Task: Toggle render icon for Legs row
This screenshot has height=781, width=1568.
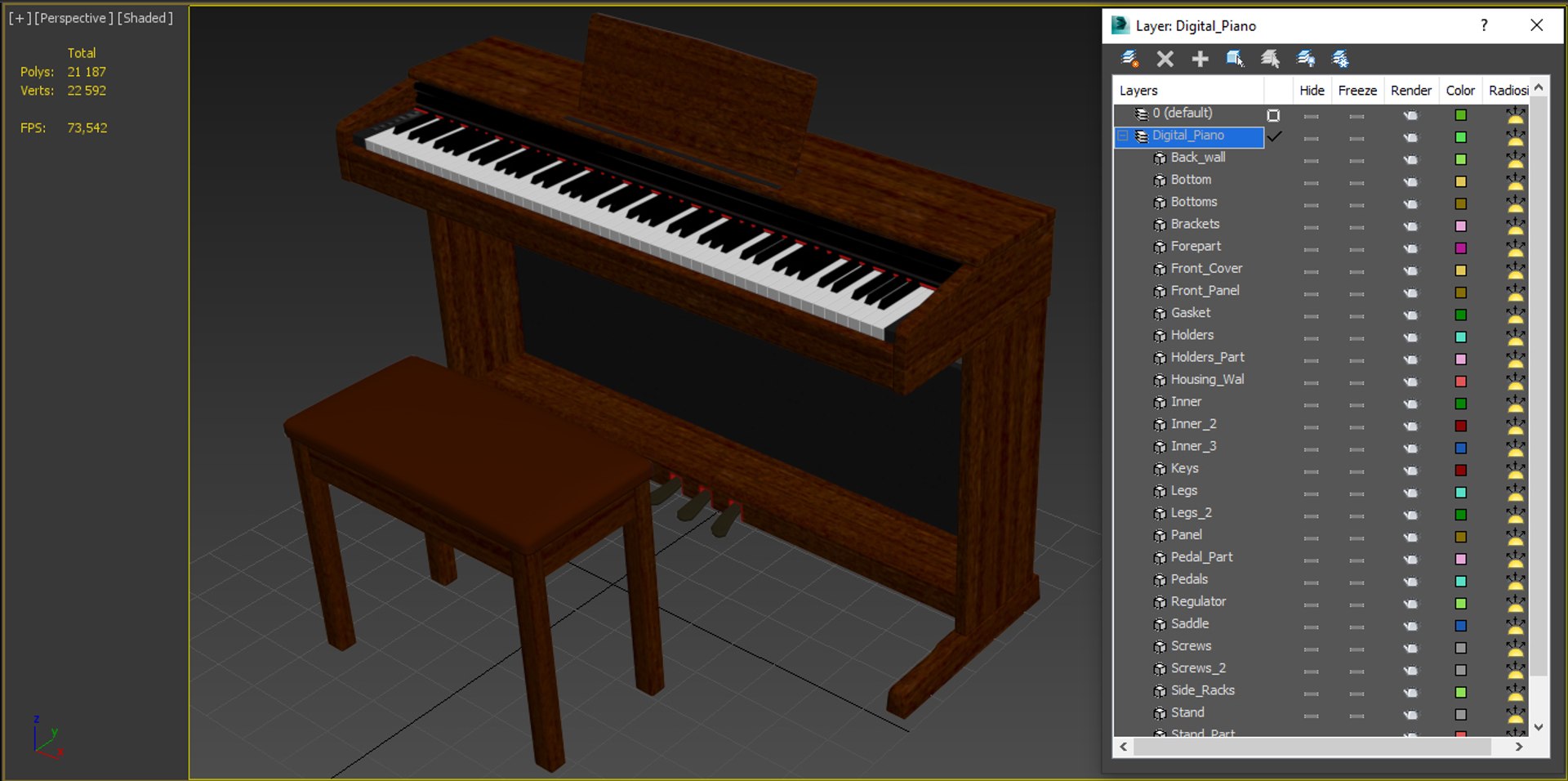Action: pyautogui.click(x=1411, y=493)
